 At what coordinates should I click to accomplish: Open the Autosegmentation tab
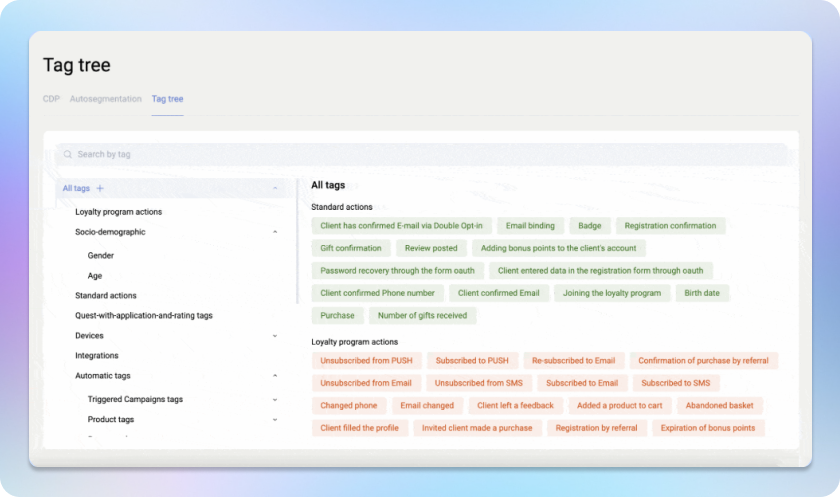pyautogui.click(x=106, y=99)
